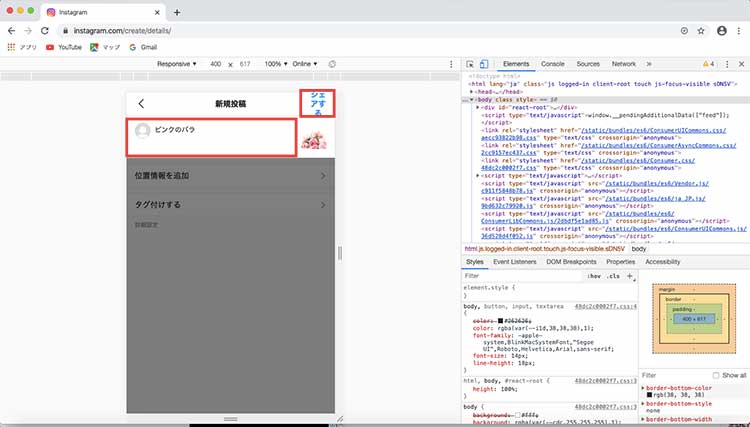
Task: Click the warnings count icon
Action: [x=708, y=64]
